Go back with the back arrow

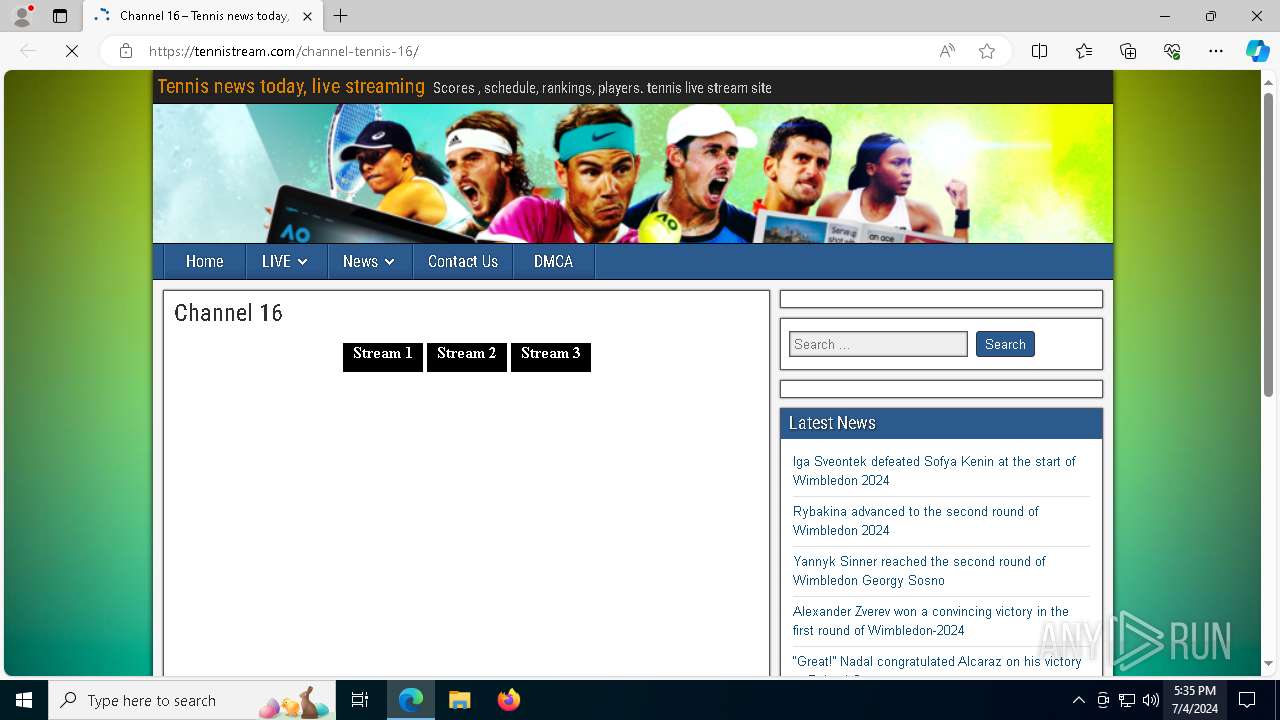[28, 51]
